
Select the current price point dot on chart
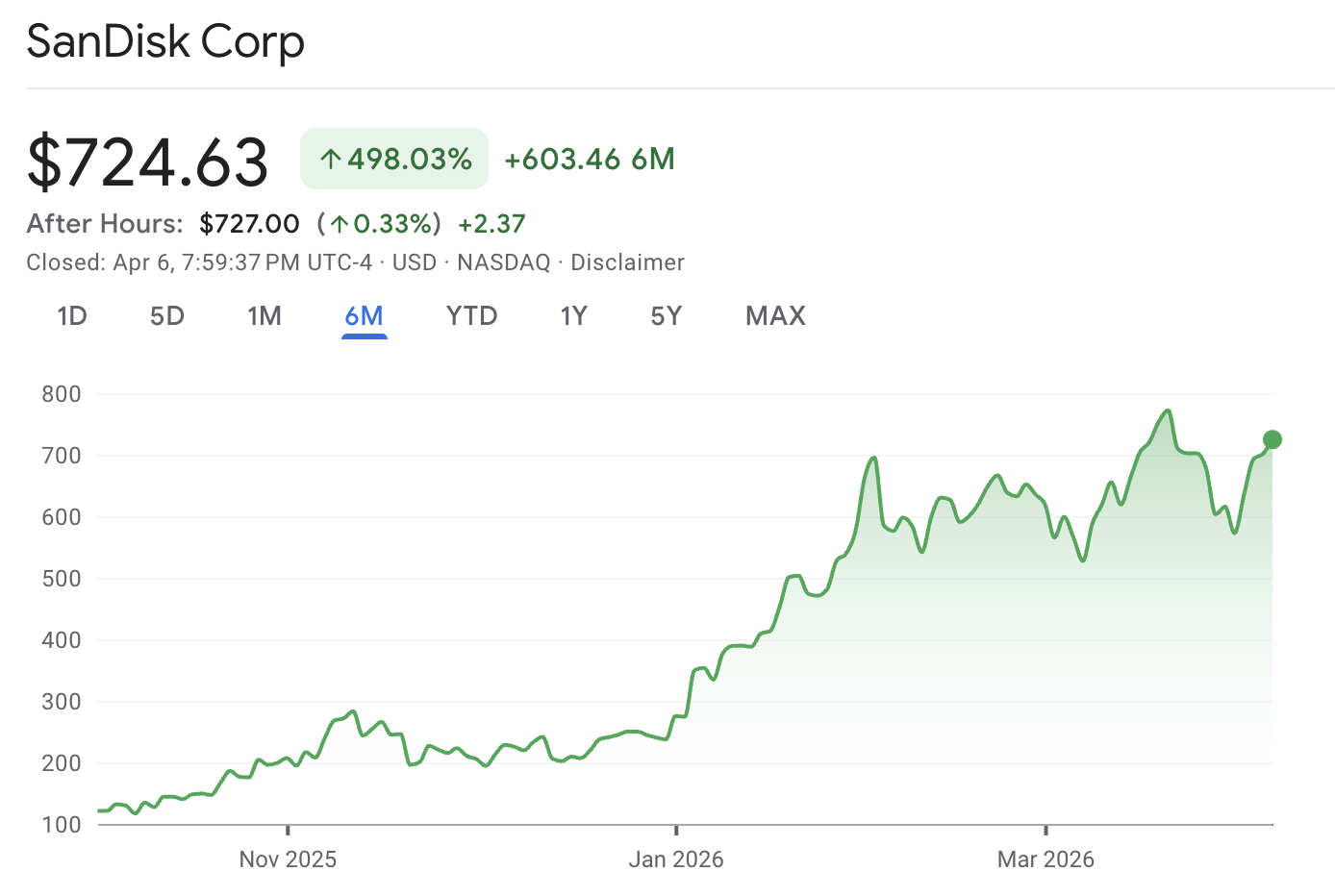[1272, 439]
